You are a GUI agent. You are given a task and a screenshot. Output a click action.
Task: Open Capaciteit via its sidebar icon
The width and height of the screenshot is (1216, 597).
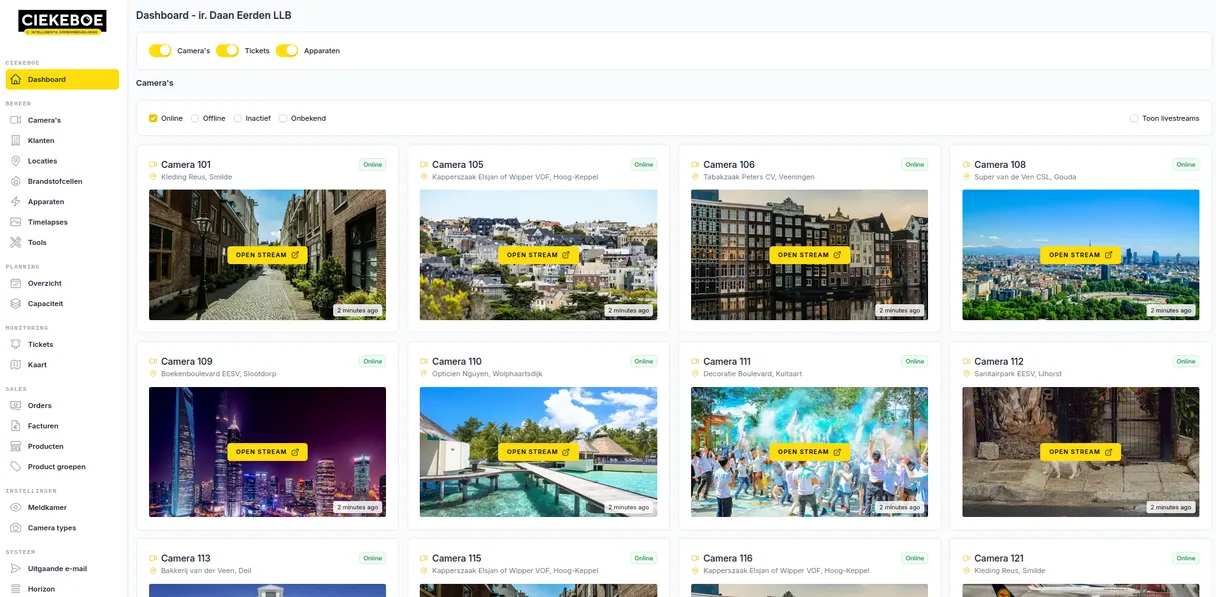click(16, 304)
